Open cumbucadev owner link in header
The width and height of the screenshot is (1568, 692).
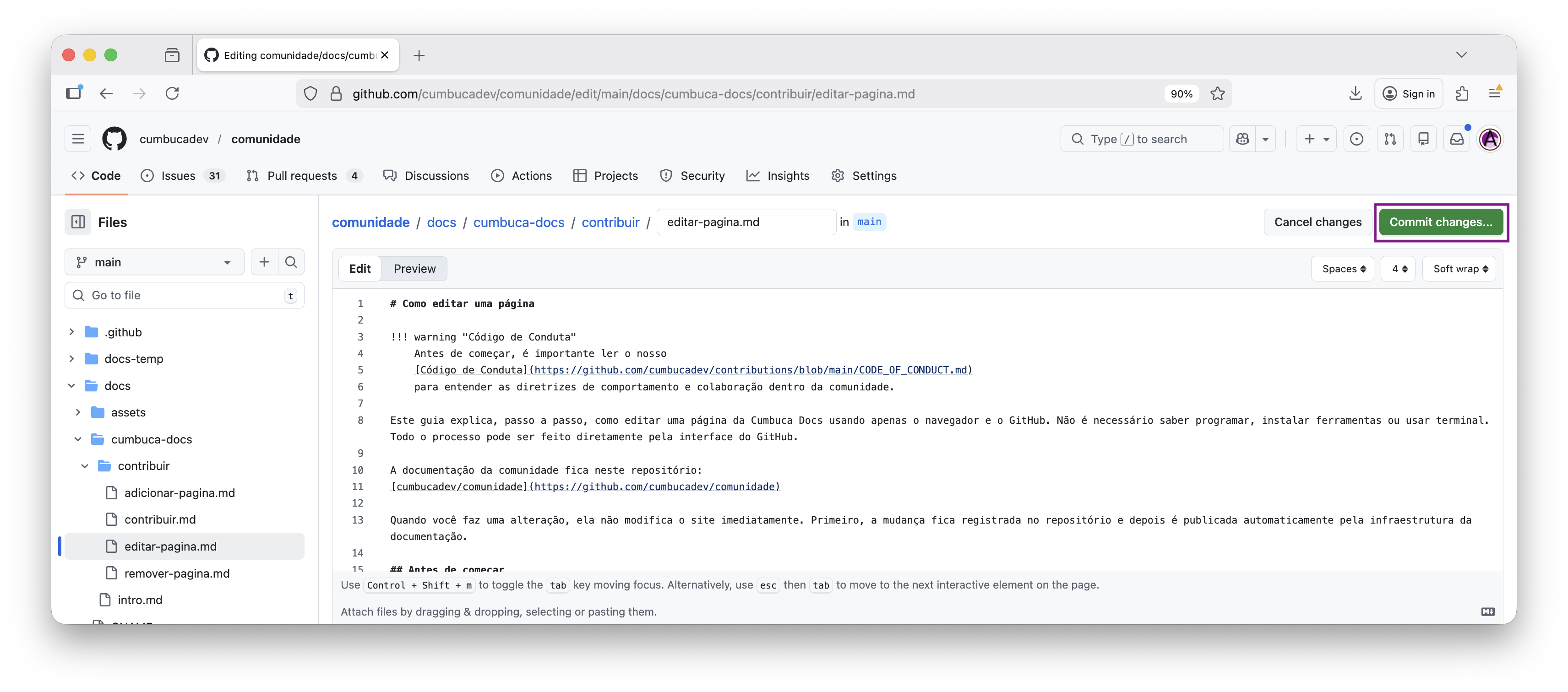174,139
